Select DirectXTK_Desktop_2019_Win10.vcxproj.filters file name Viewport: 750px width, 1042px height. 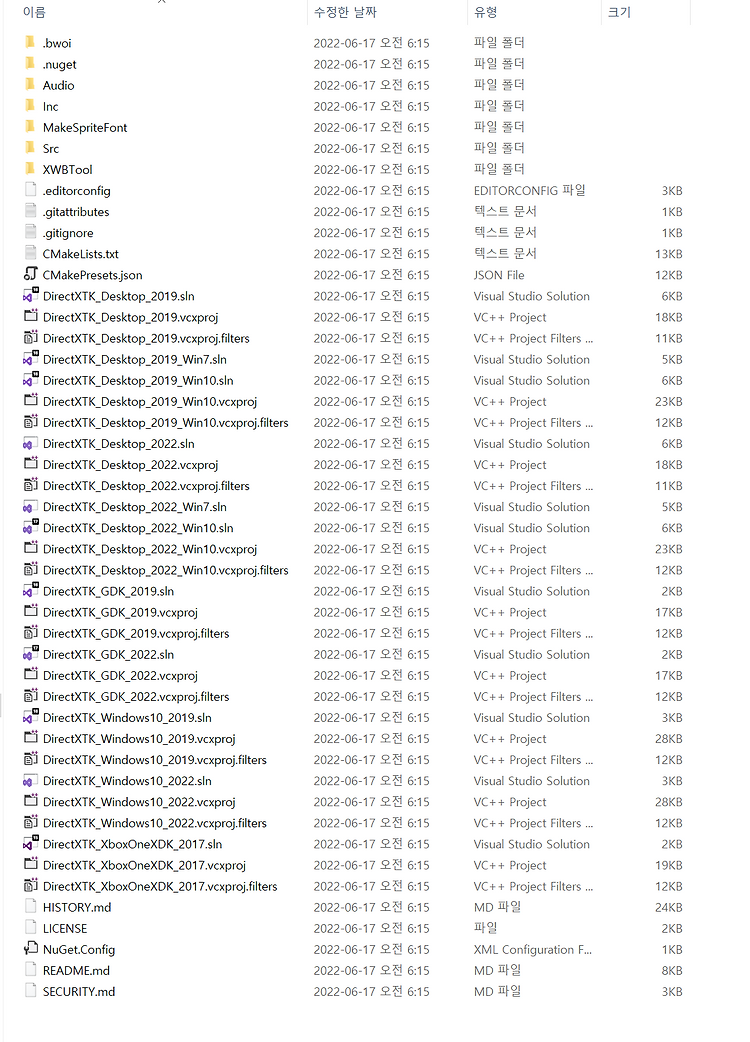click(165, 422)
